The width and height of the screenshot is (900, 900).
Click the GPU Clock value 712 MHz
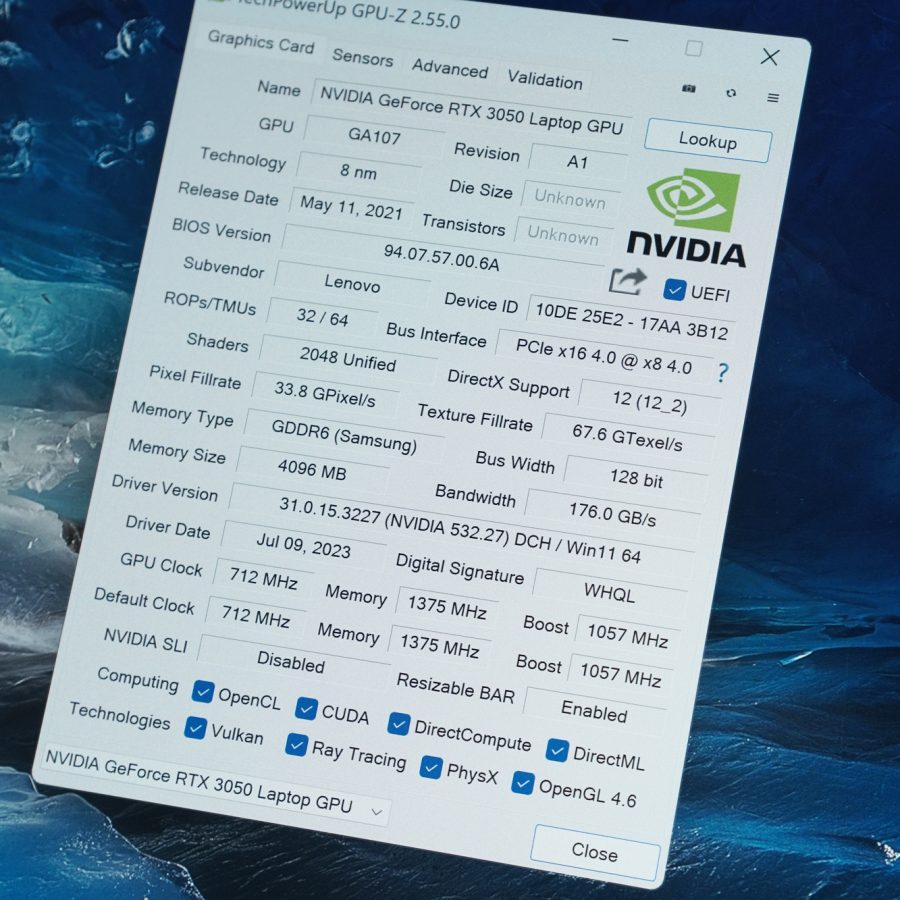pyautogui.click(x=263, y=577)
